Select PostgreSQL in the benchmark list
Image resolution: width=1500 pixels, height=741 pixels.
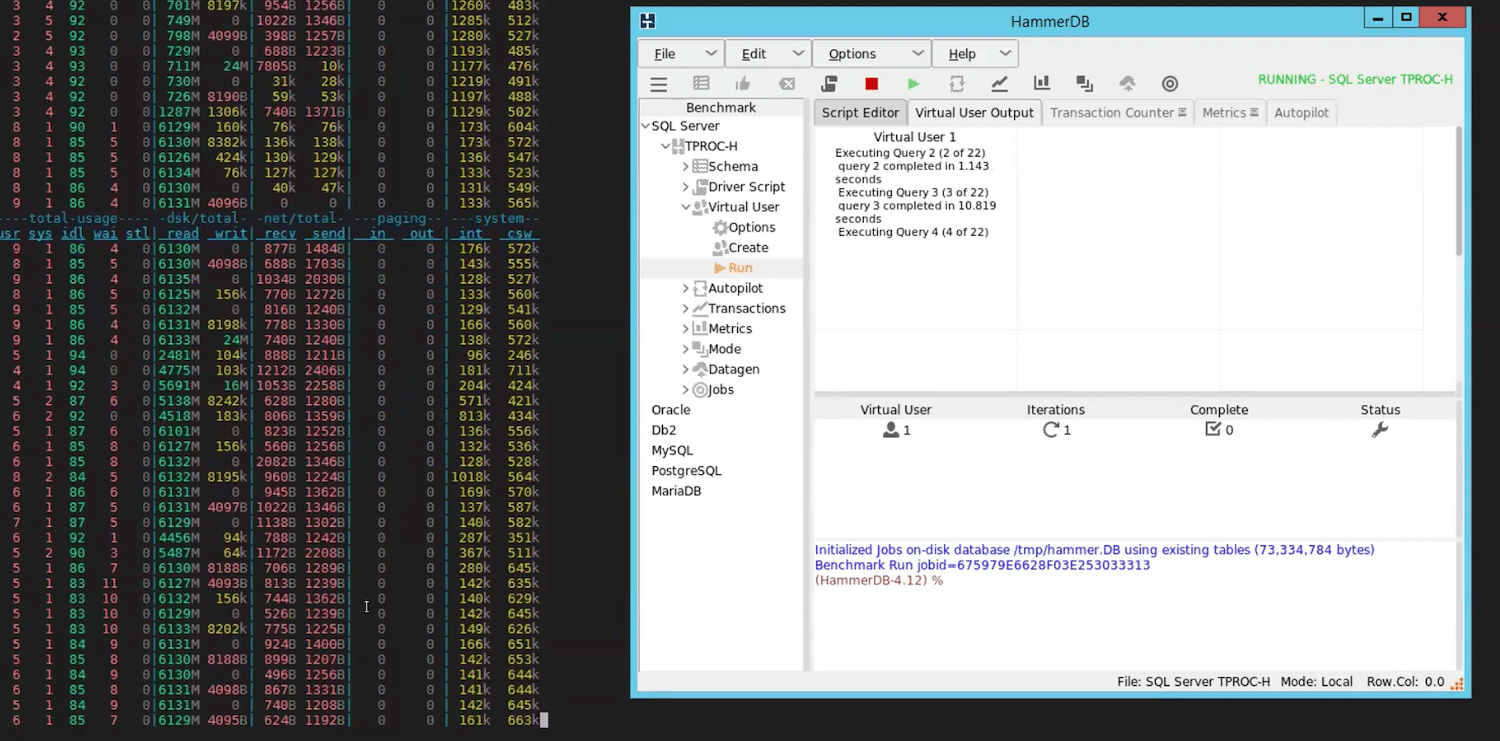click(x=686, y=471)
